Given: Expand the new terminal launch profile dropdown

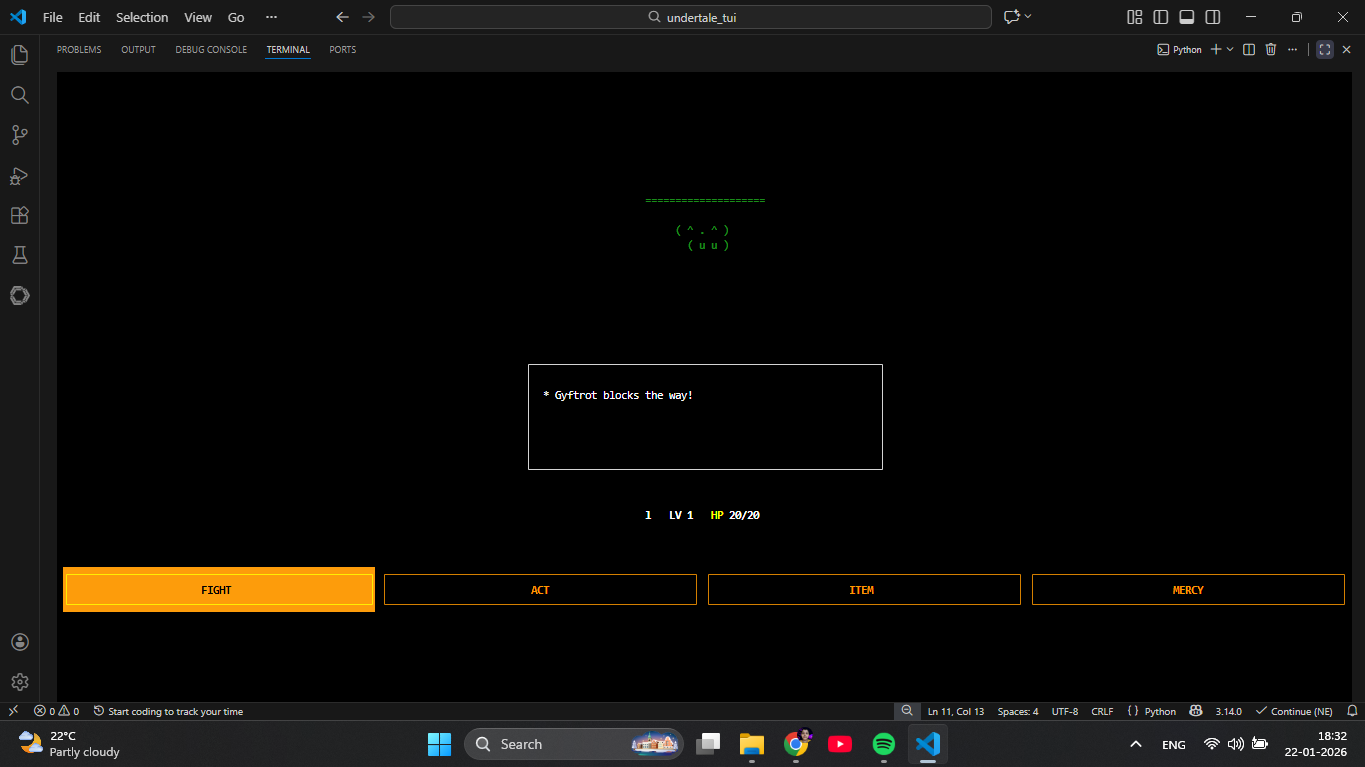Looking at the screenshot, I should tap(1230, 49).
